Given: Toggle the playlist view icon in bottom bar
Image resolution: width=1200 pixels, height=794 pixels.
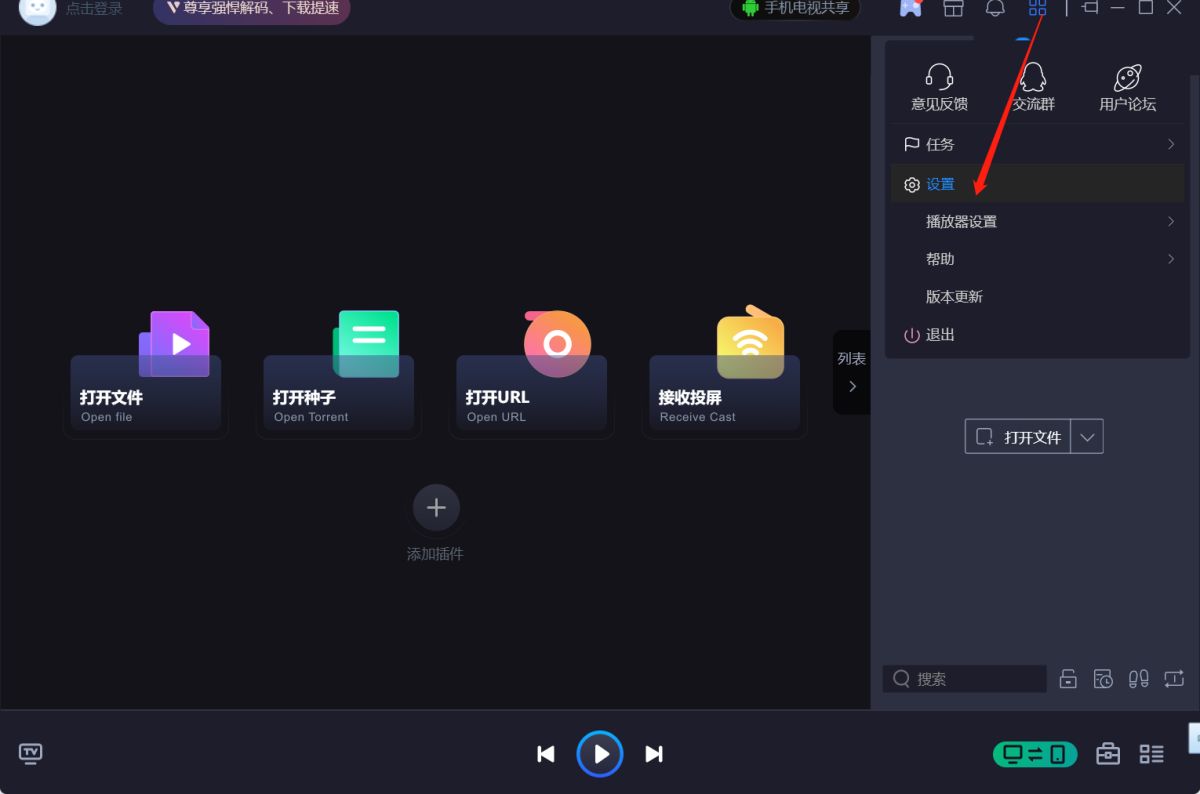Looking at the screenshot, I should click(x=1152, y=754).
